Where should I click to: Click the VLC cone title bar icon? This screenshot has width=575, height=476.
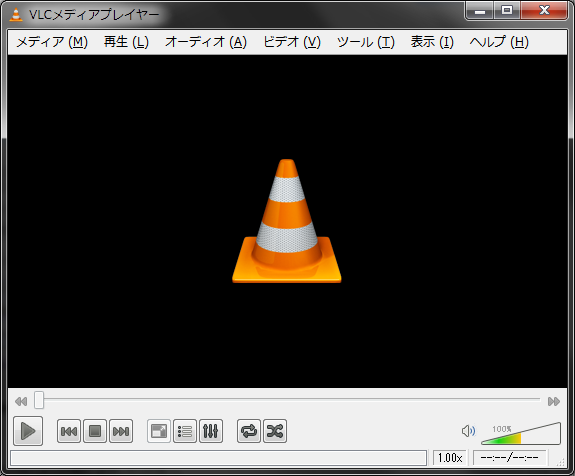pos(15,14)
